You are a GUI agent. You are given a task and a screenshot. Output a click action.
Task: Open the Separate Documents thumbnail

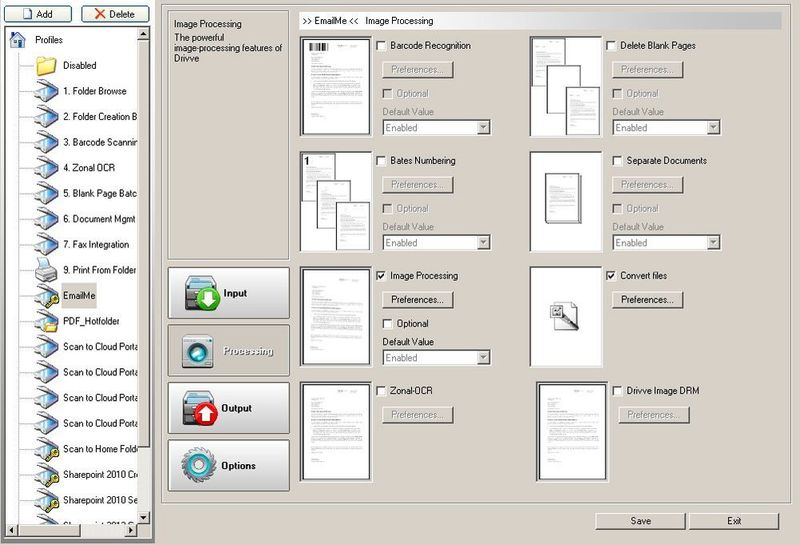point(566,202)
